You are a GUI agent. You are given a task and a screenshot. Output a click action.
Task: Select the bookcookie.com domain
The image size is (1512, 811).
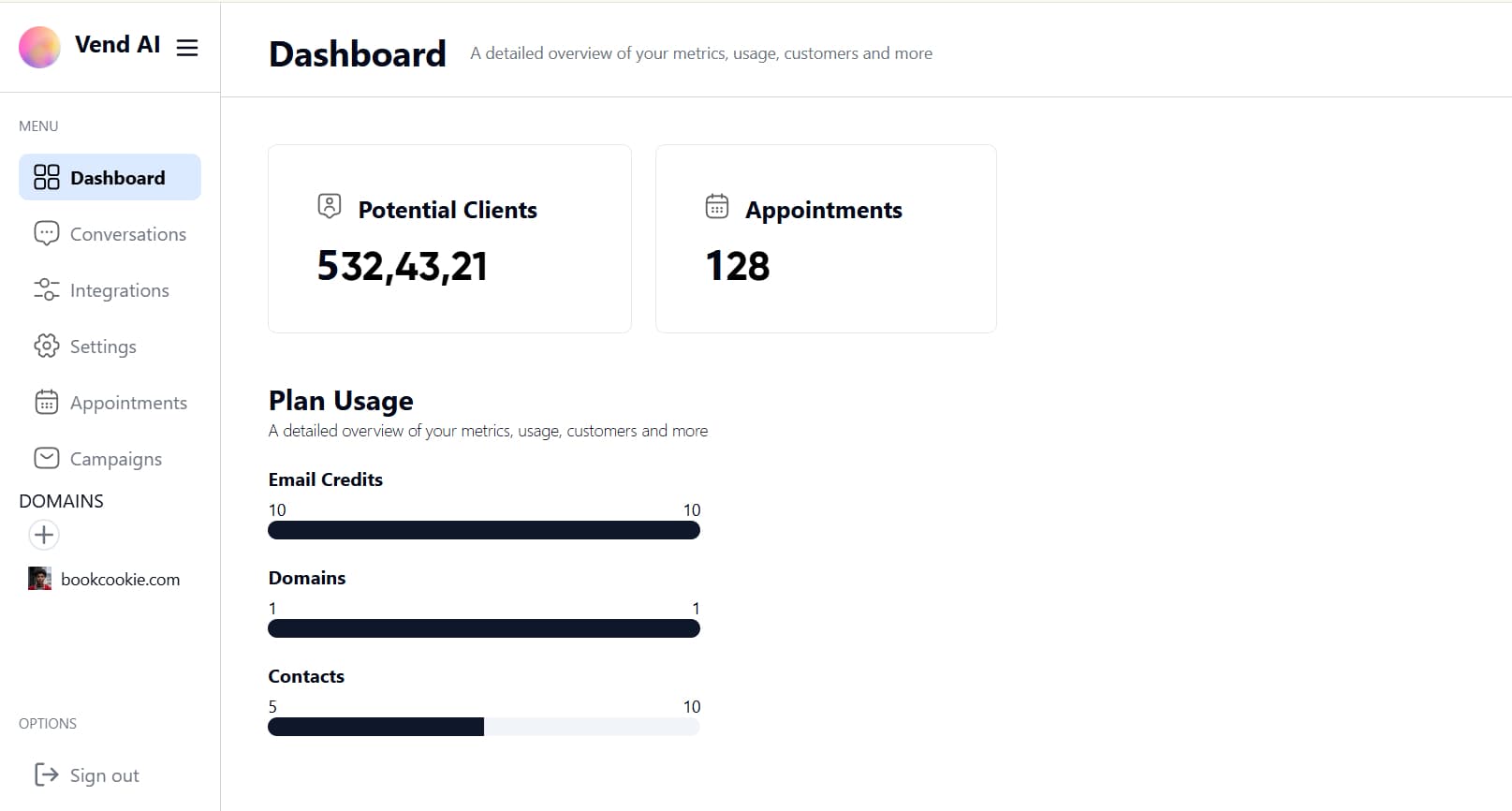[x=120, y=580]
